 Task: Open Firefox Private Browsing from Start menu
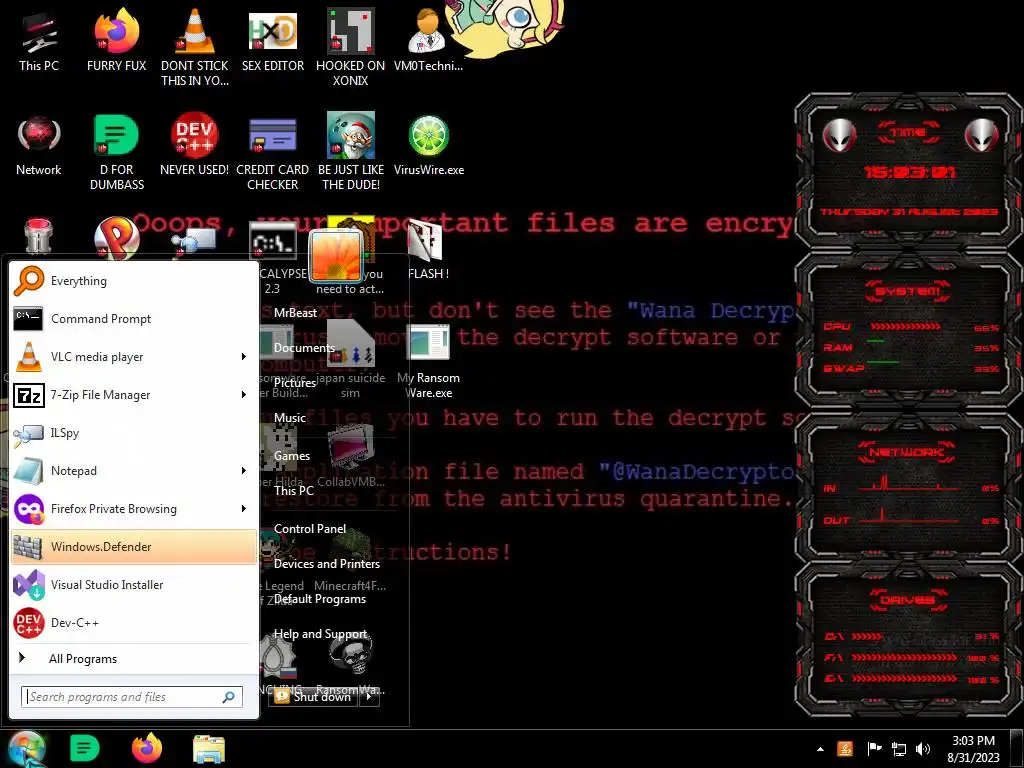pyautogui.click(x=124, y=508)
